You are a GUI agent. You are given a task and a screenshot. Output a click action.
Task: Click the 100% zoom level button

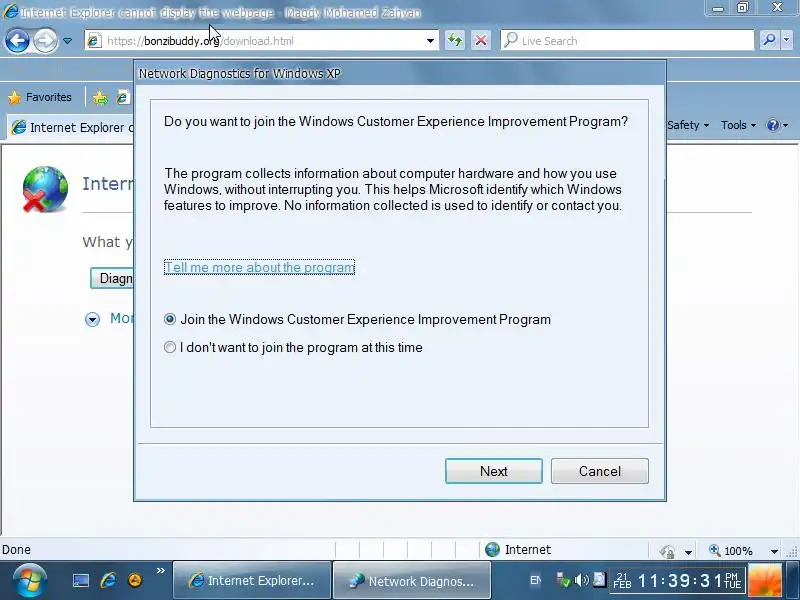730,550
